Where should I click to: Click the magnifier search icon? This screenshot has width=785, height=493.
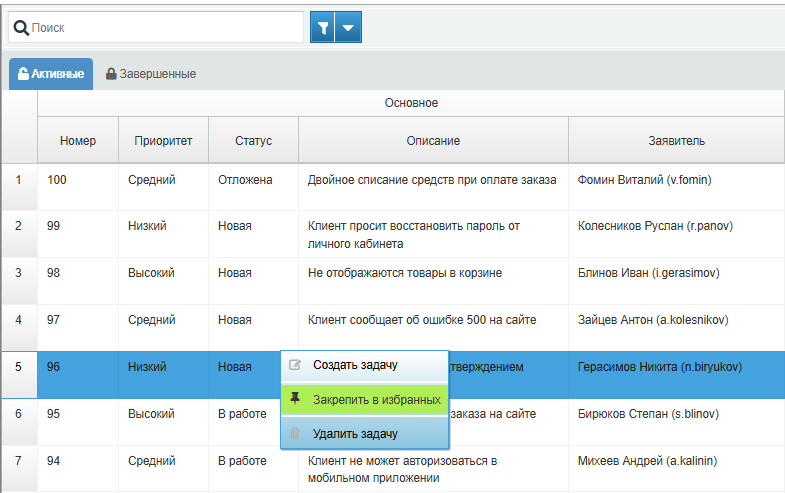tap(21, 28)
